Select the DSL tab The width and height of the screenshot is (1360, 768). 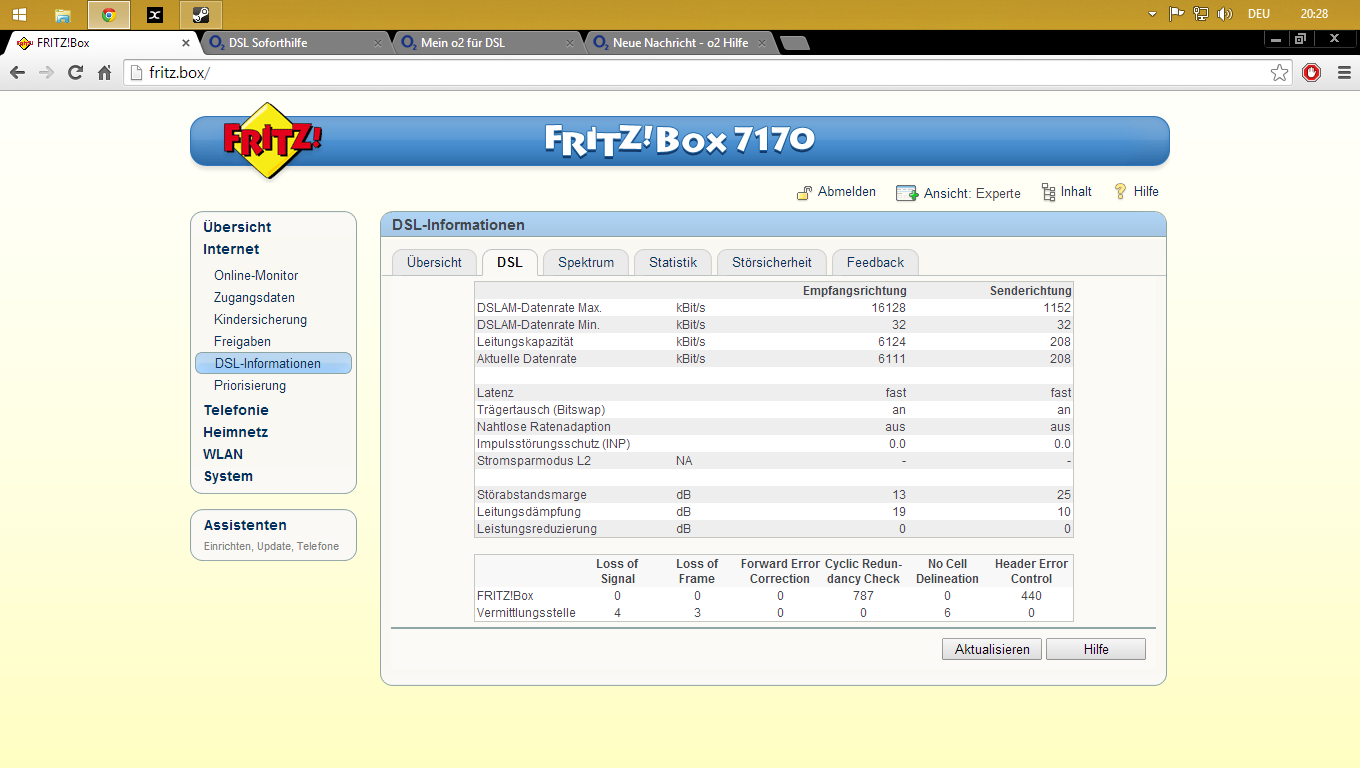pyautogui.click(x=510, y=262)
